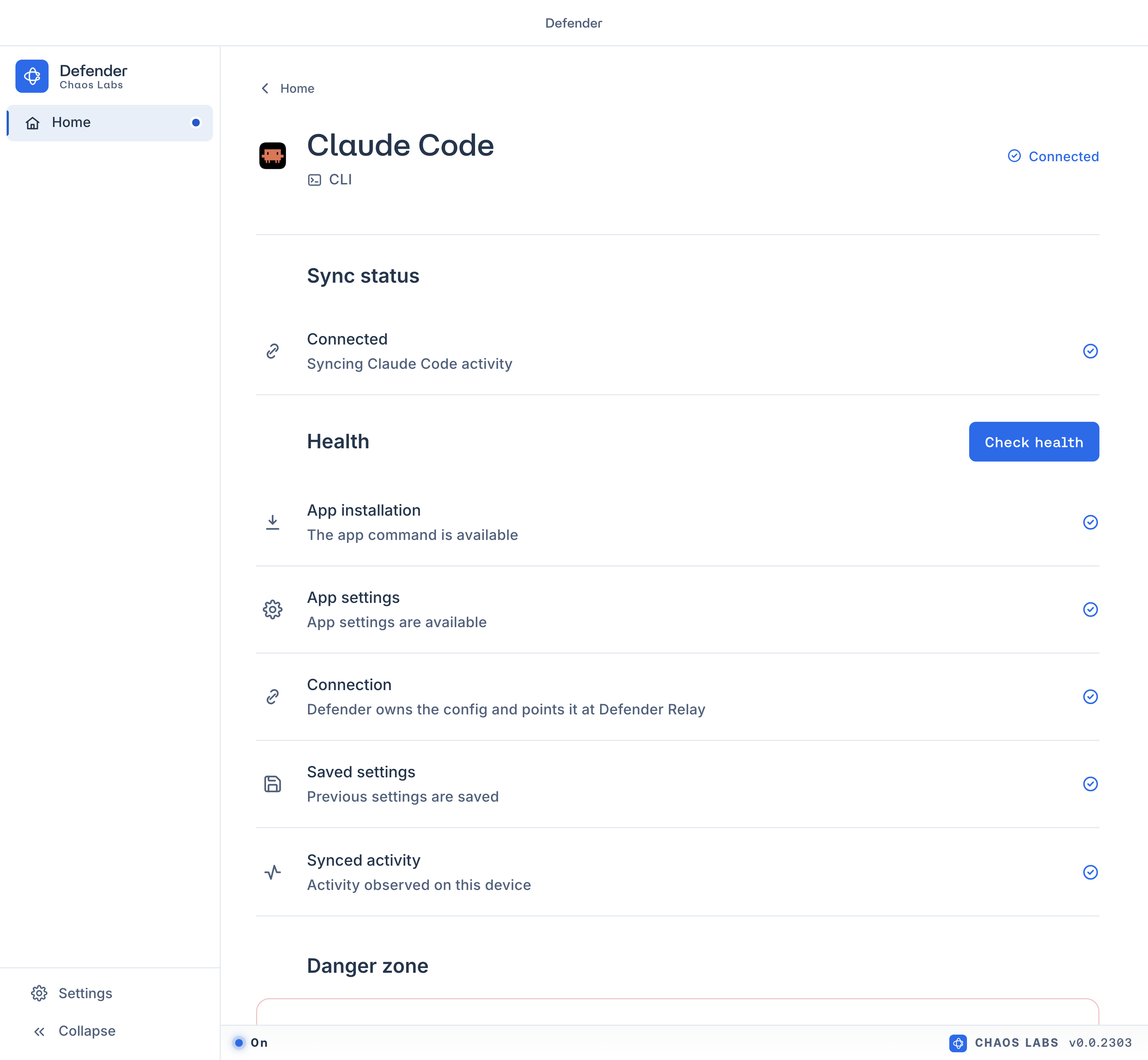The width and height of the screenshot is (1148, 1060).
Task: Click the check mark for Syncing Claude Code activity
Action: pos(1090,351)
